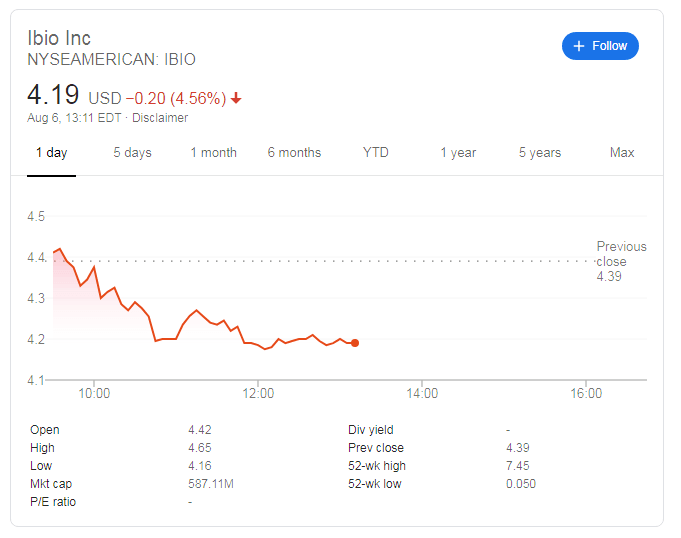Click the 4.19 current stock price
This screenshot has width=681, height=538.
click(x=53, y=96)
